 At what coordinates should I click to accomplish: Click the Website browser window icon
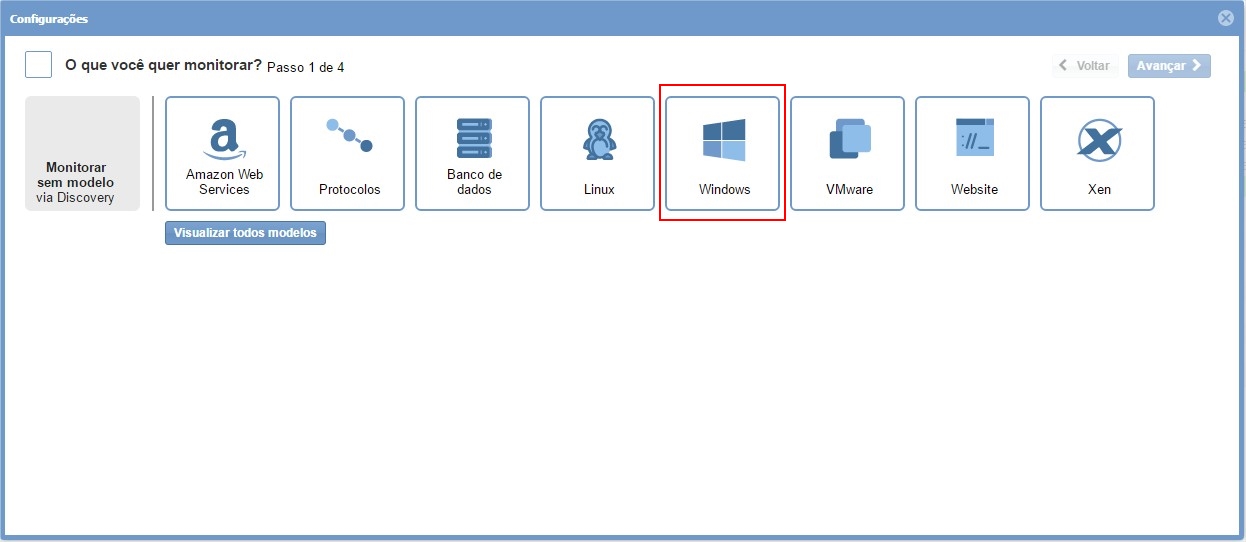974,138
